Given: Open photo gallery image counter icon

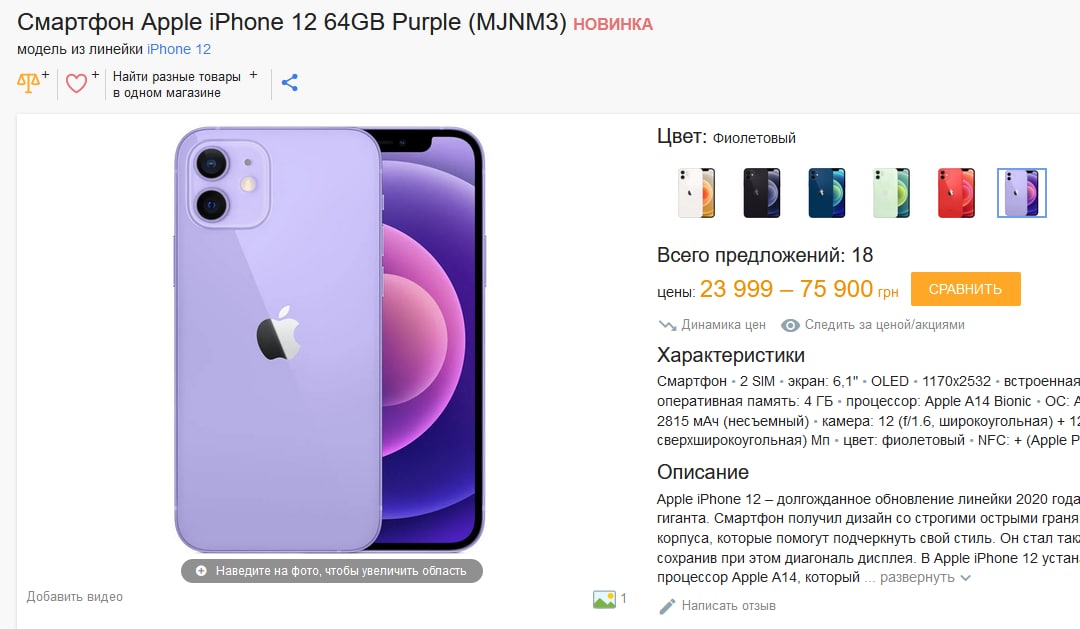Looking at the screenshot, I should tap(604, 599).
